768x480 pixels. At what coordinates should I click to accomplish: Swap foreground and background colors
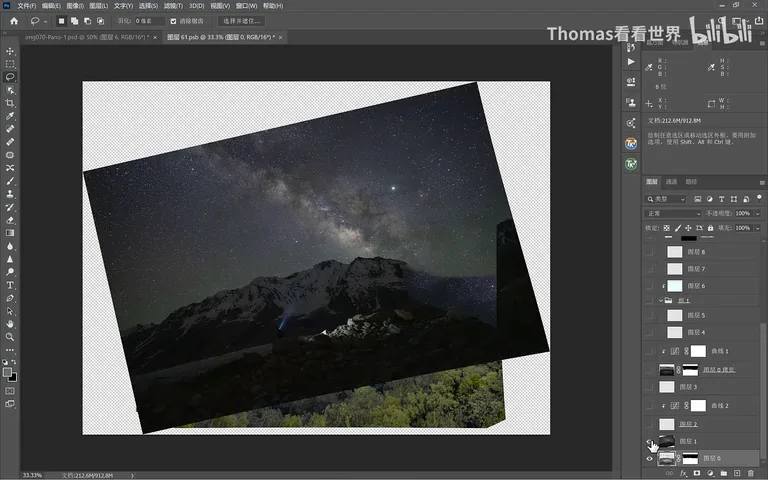pyautogui.click(x=14, y=362)
